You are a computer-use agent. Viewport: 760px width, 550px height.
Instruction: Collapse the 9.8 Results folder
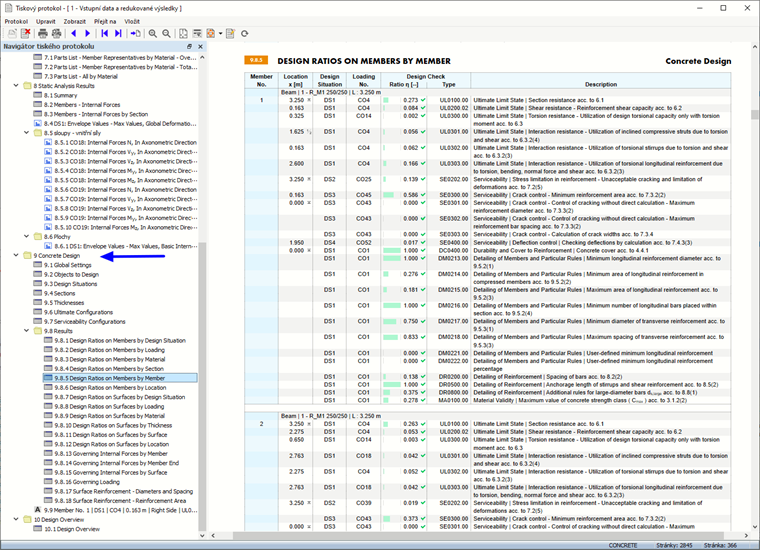[27, 330]
